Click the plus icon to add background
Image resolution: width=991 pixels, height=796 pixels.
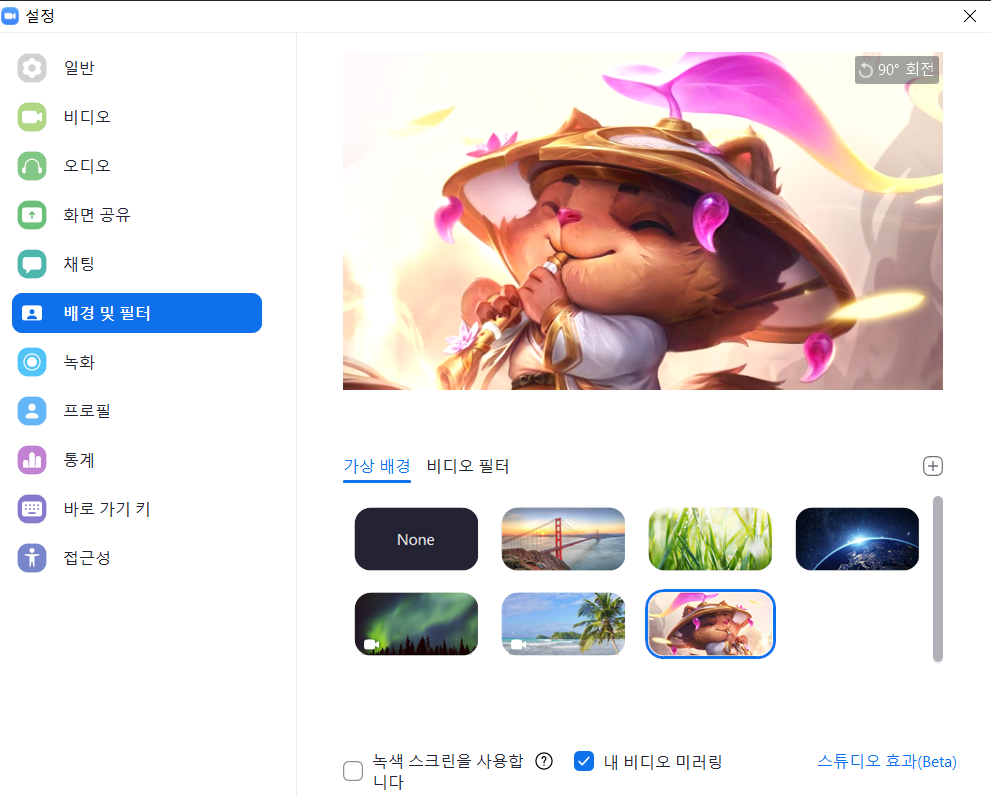(933, 466)
